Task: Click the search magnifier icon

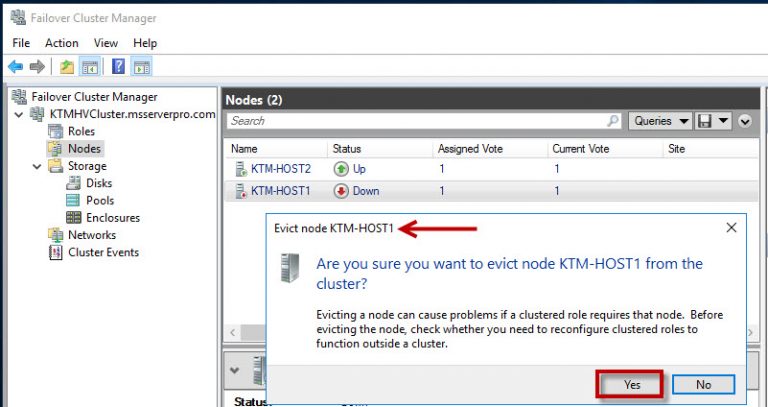Action: 613,120
